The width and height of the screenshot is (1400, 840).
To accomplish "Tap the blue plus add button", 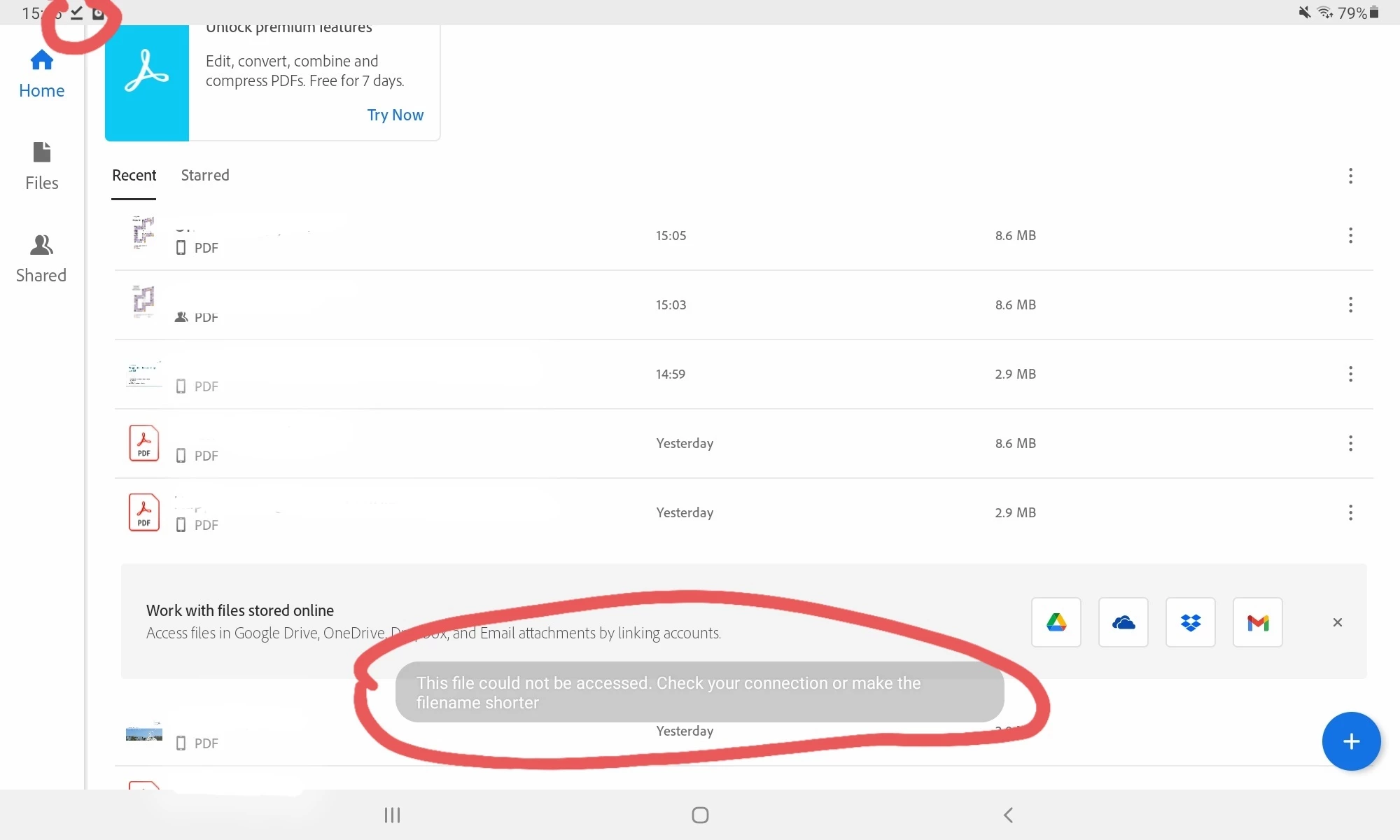I will pos(1350,741).
